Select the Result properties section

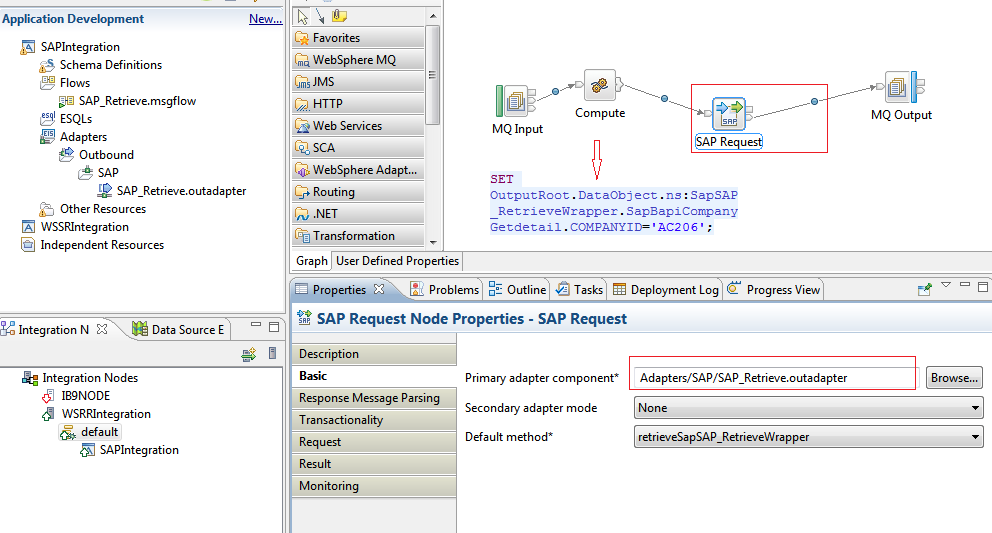tap(374, 464)
